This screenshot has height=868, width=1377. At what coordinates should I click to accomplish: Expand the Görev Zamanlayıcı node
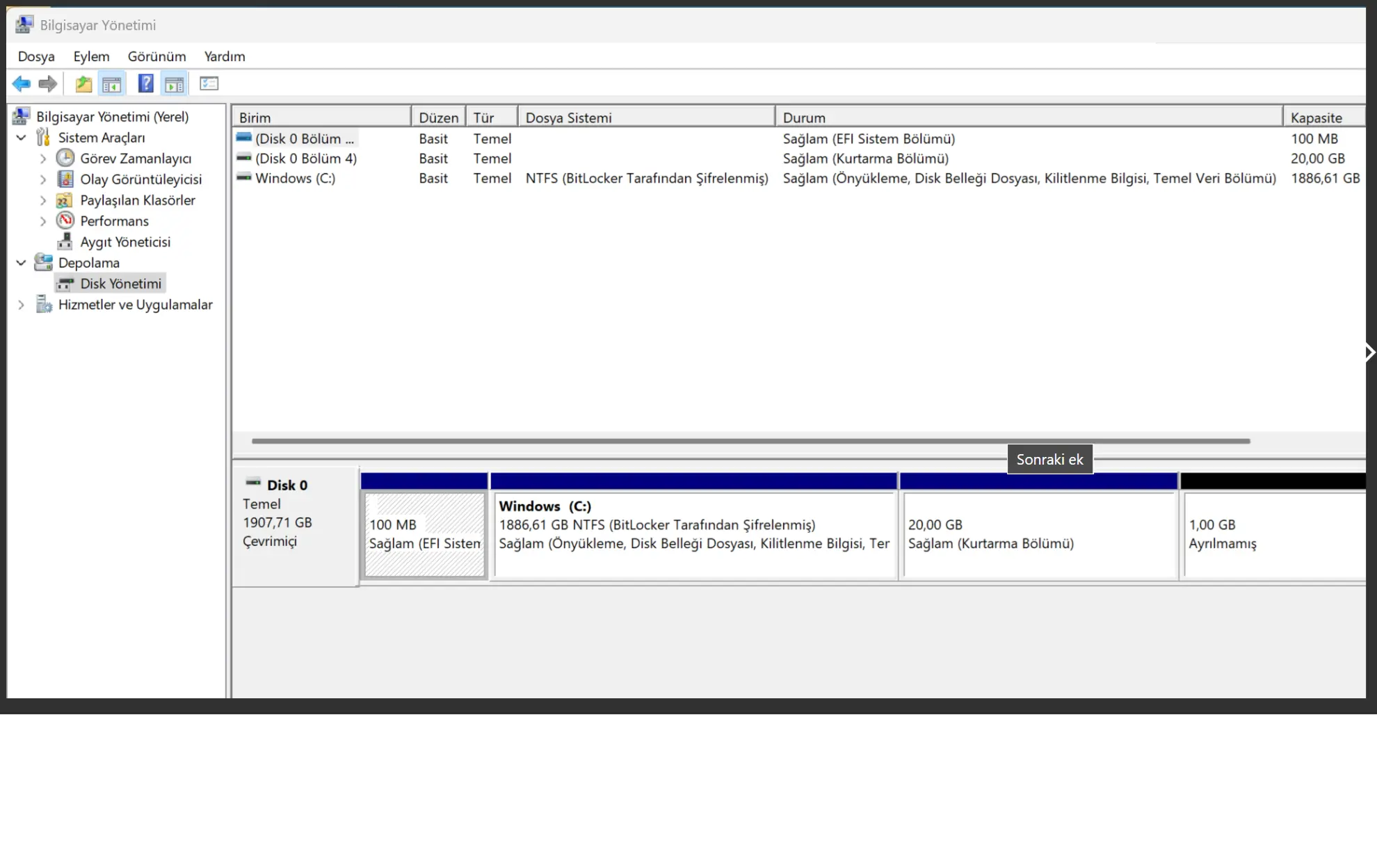[x=43, y=159]
